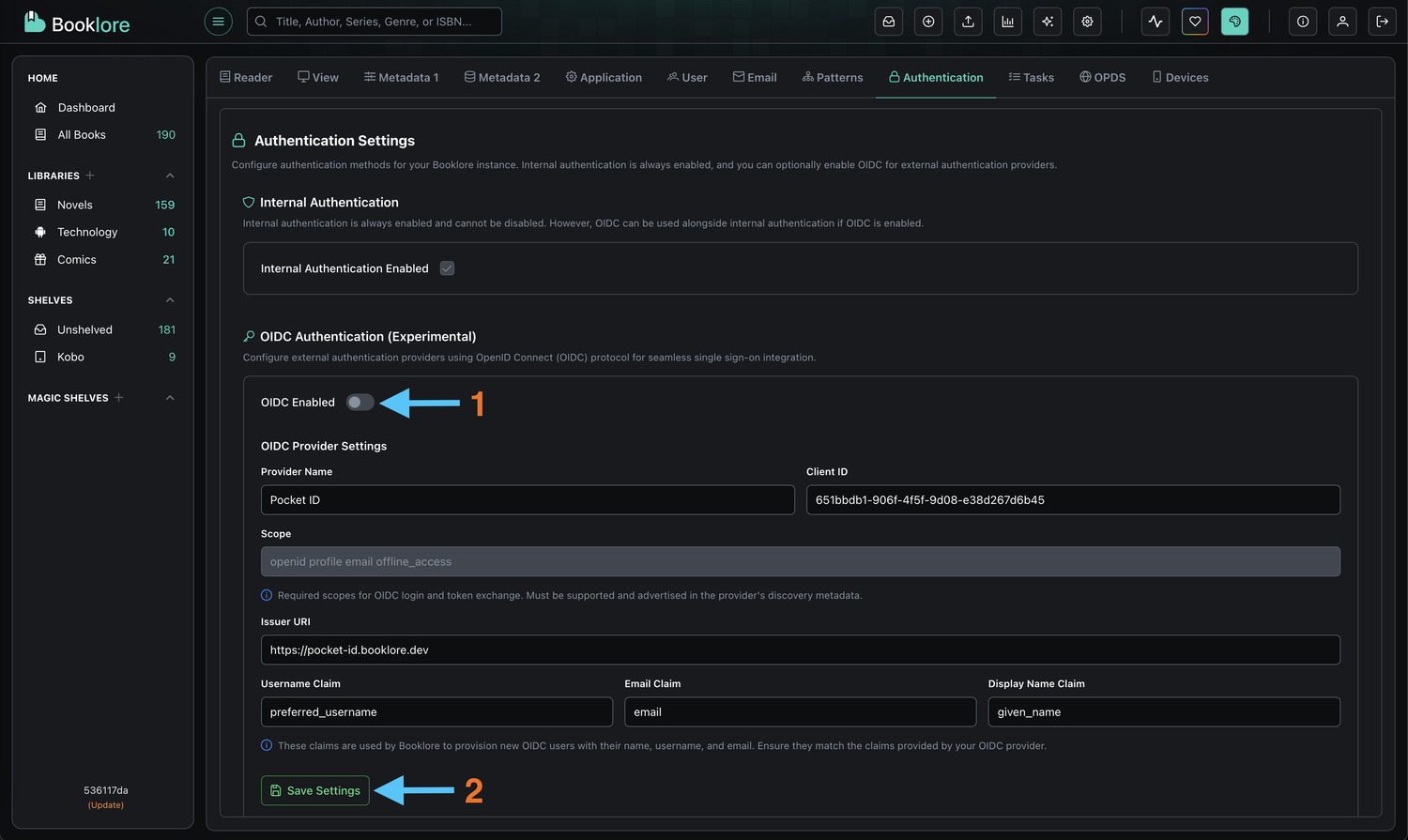Viewport: 1408px width, 840px height.
Task: Collapse the LIBRARIES sidebar section
Action: tap(170, 176)
